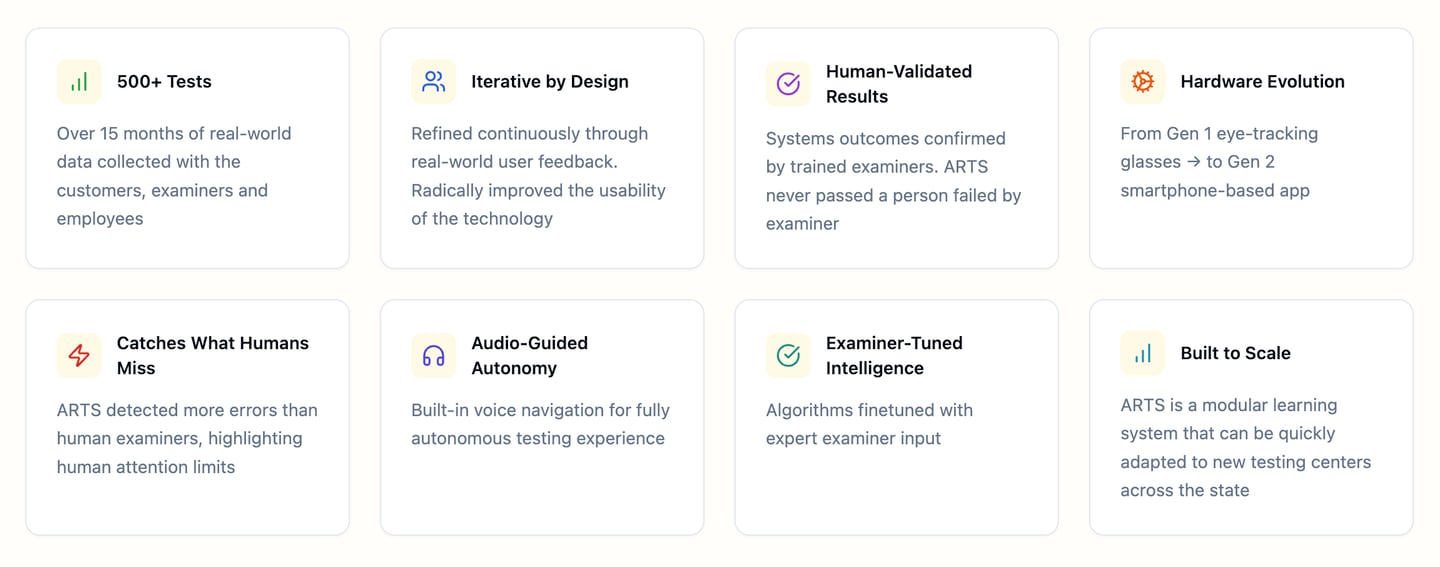Click the teal bar chart icon
Viewport: 1440px width, 567px height.
pos(1142,353)
